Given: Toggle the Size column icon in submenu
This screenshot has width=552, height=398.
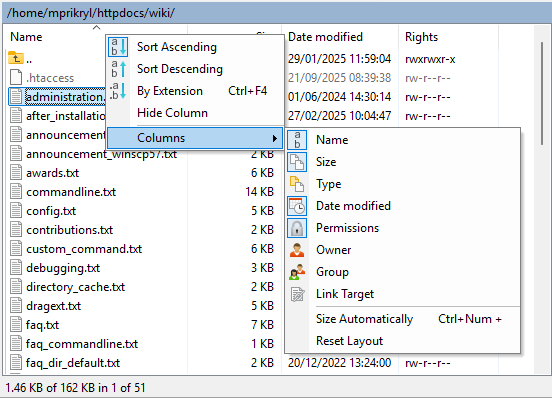Looking at the screenshot, I should pos(297,162).
